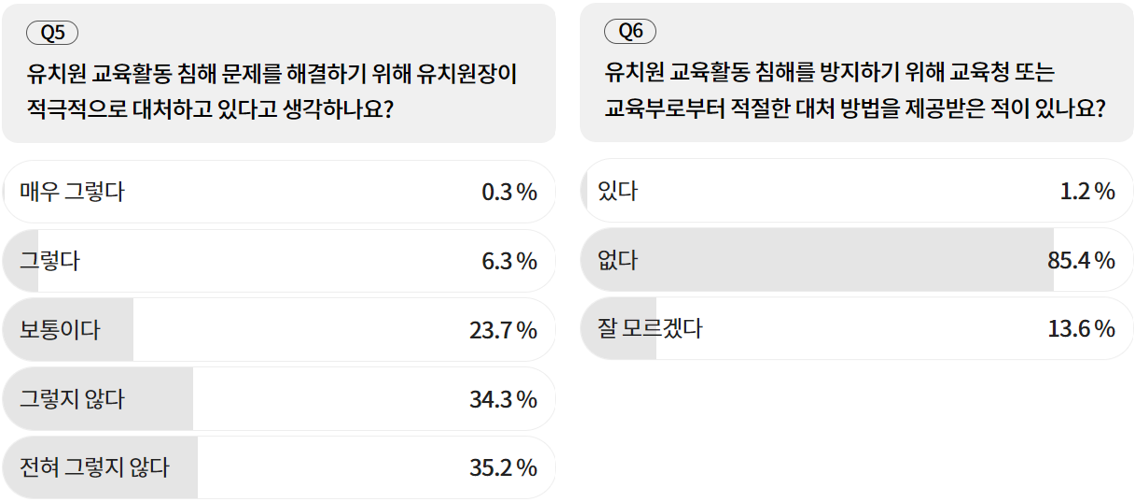Click the 85.4 % result value
Image resolution: width=1137 pixels, height=502 pixels.
1081,260
